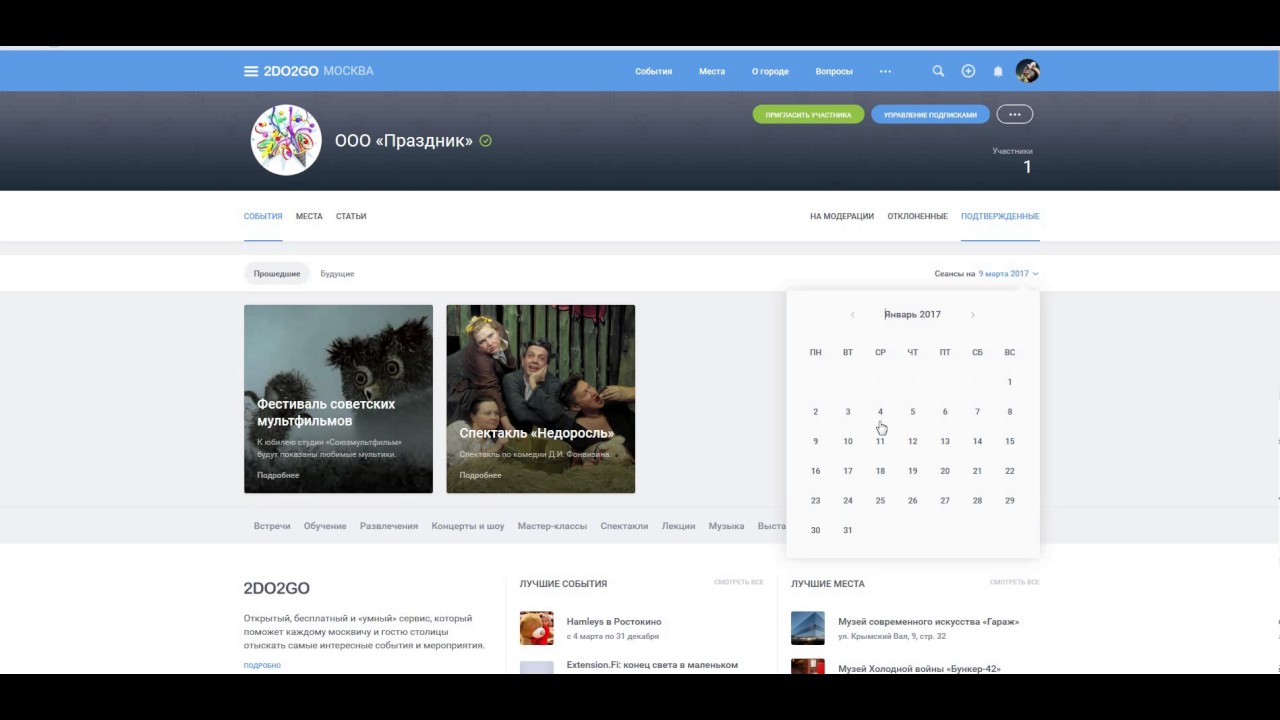Pick day 25 in the calendar
The width and height of the screenshot is (1280, 720).
880,501
